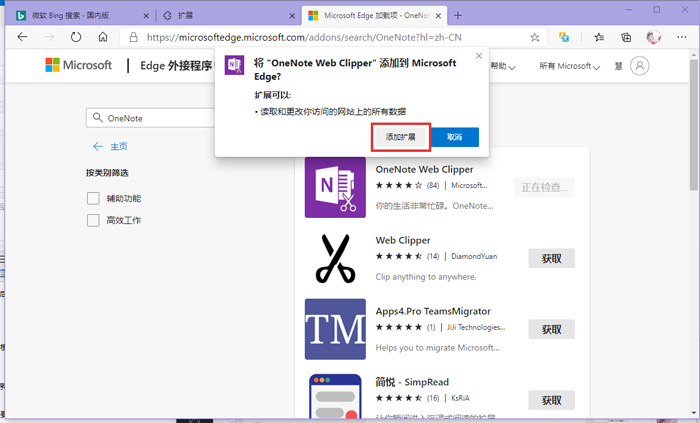Close the 扩展 tab
700x423 pixels.
pos(292,16)
